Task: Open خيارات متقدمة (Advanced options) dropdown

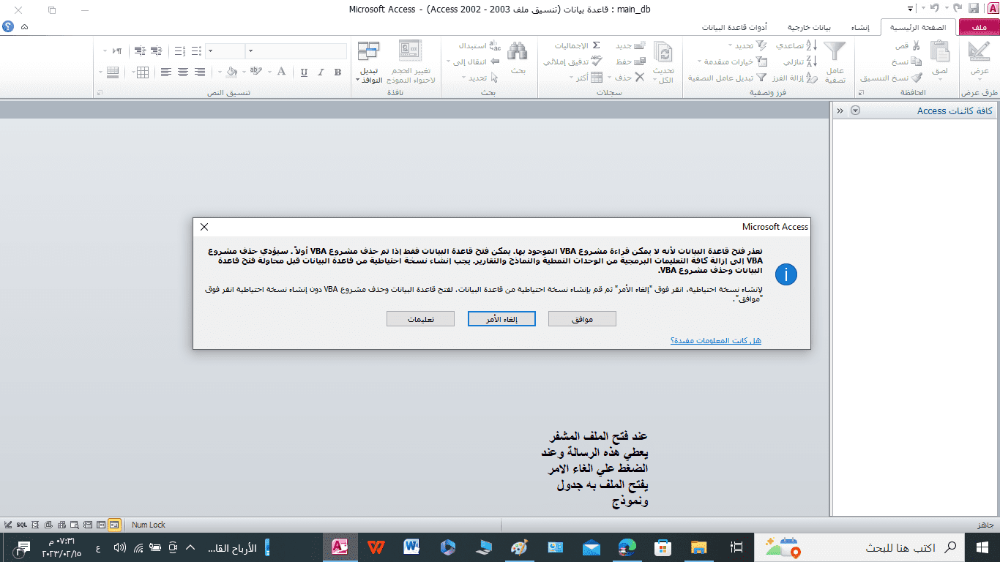Action: click(x=732, y=62)
